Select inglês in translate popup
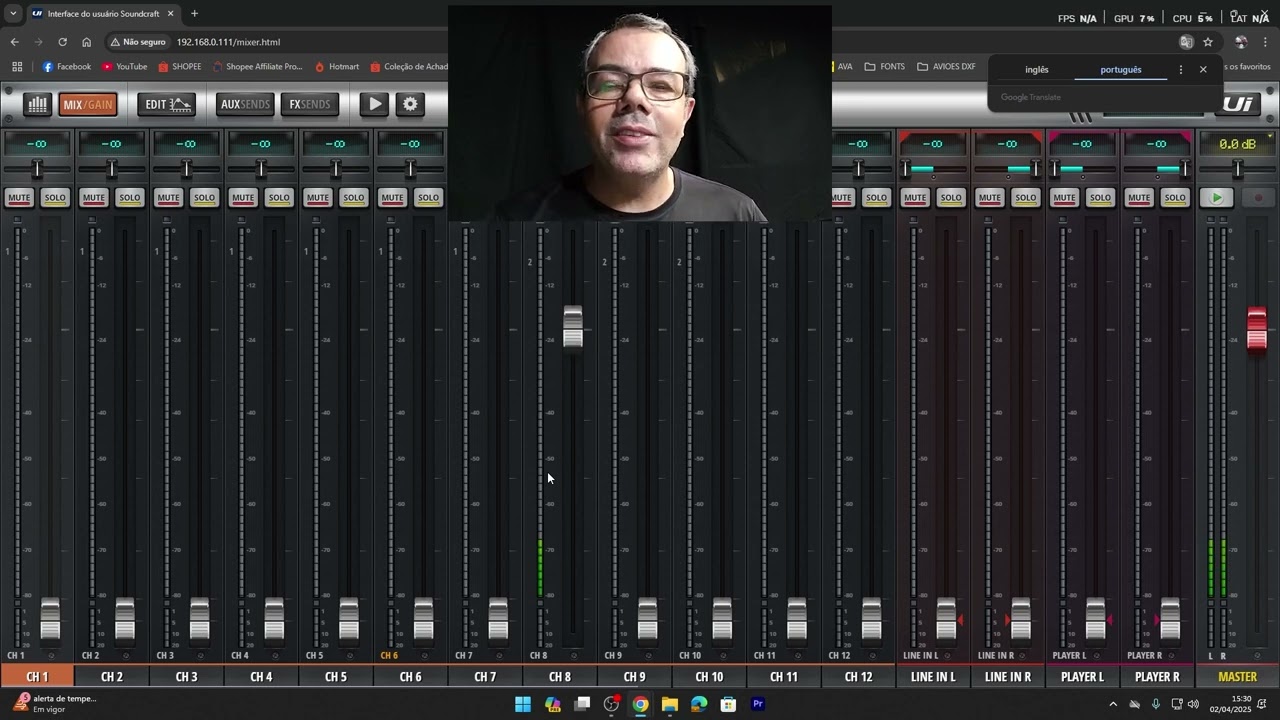 [1037, 70]
